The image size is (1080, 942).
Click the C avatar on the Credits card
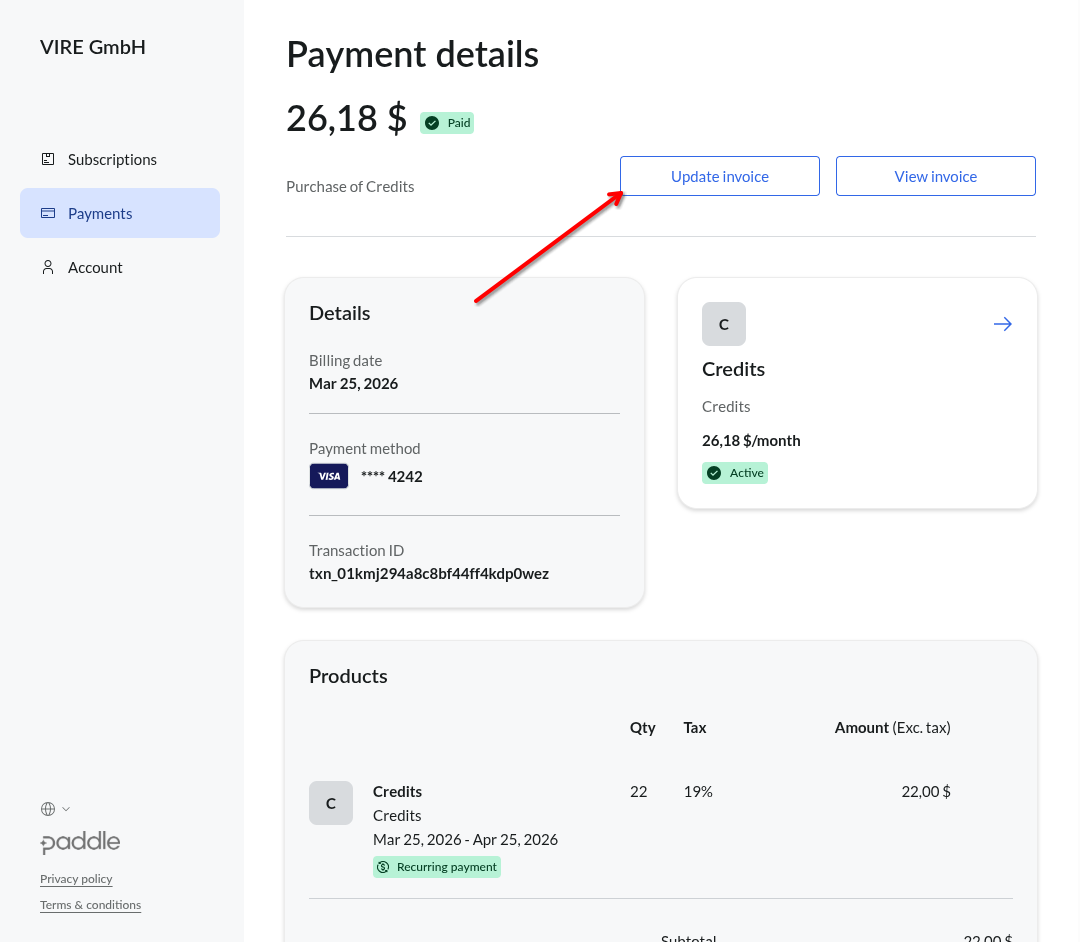pos(723,323)
